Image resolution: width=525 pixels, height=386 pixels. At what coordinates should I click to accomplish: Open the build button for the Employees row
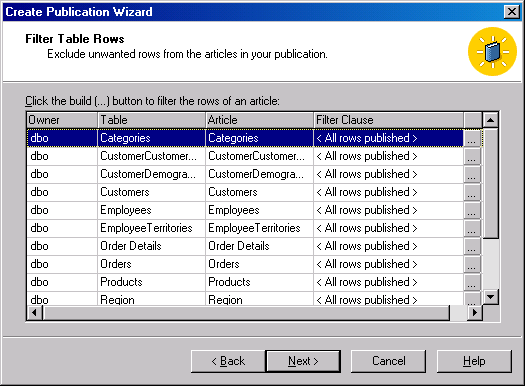(472, 210)
